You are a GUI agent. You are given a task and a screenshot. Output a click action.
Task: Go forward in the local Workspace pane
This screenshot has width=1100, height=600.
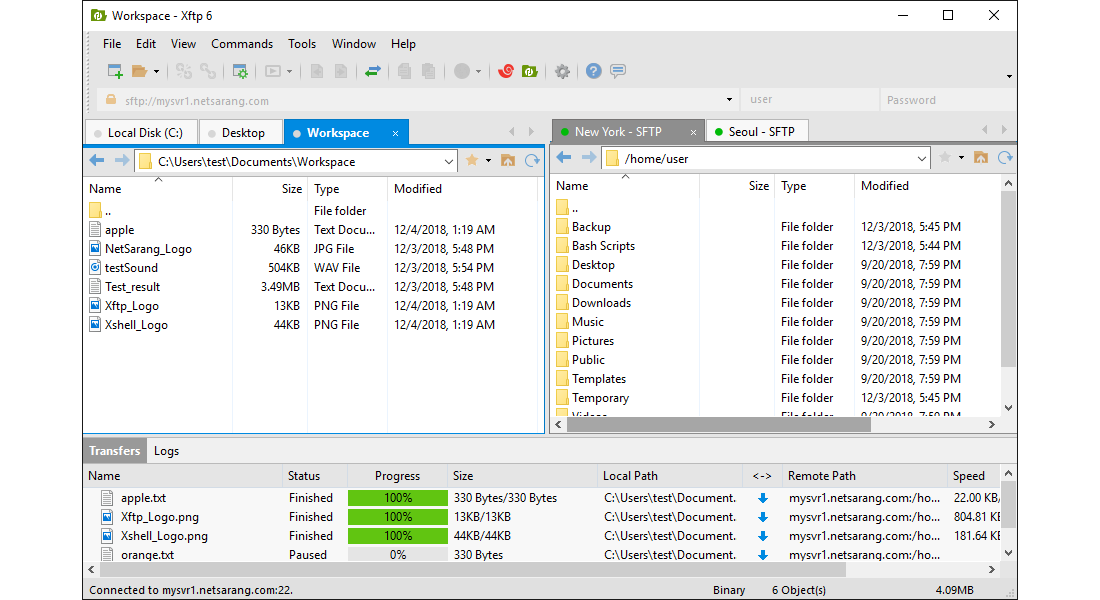click(122, 161)
